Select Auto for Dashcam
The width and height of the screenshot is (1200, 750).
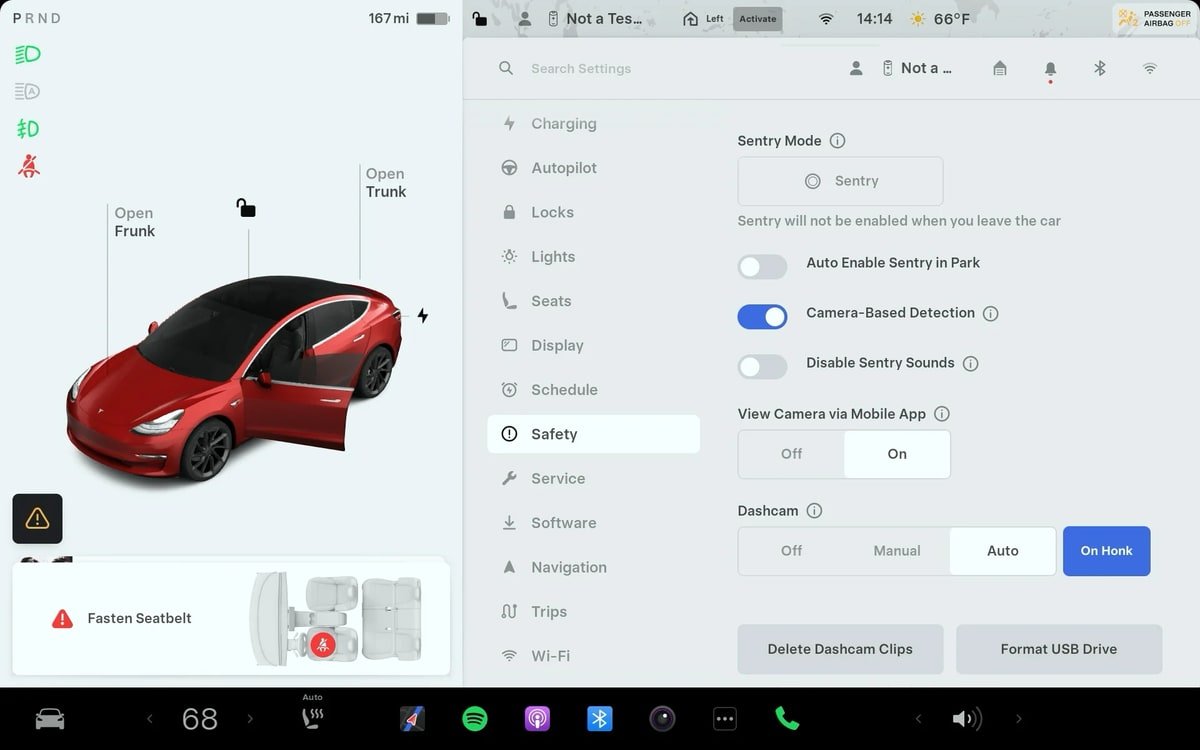pyautogui.click(x=1003, y=551)
